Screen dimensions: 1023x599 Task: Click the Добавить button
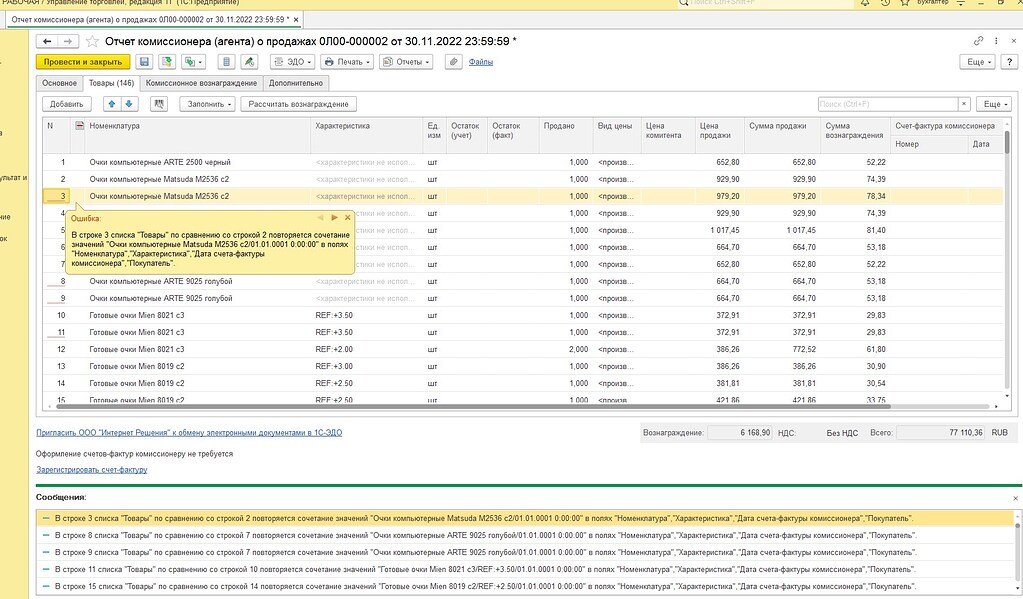point(67,104)
